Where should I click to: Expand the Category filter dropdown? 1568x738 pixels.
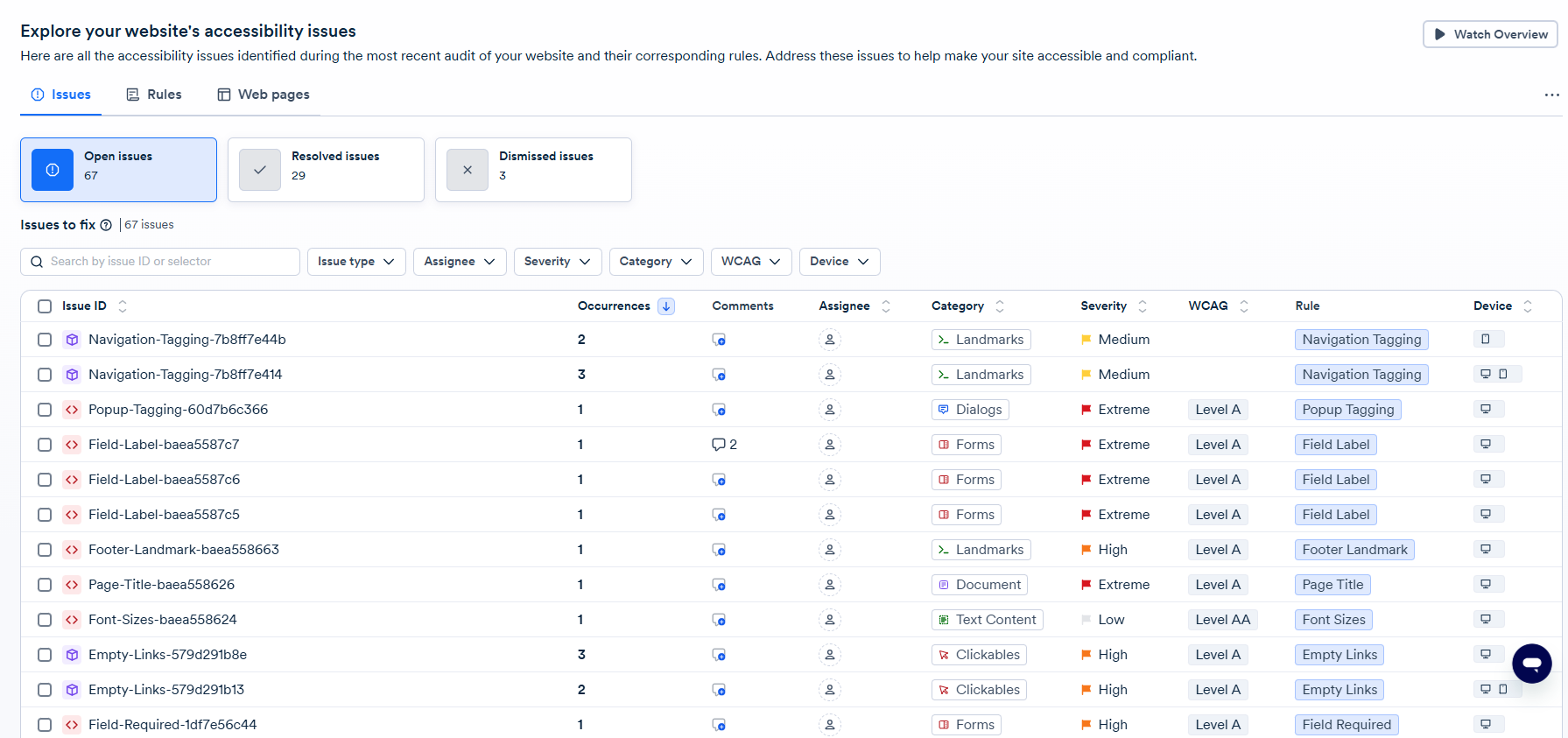click(x=656, y=262)
